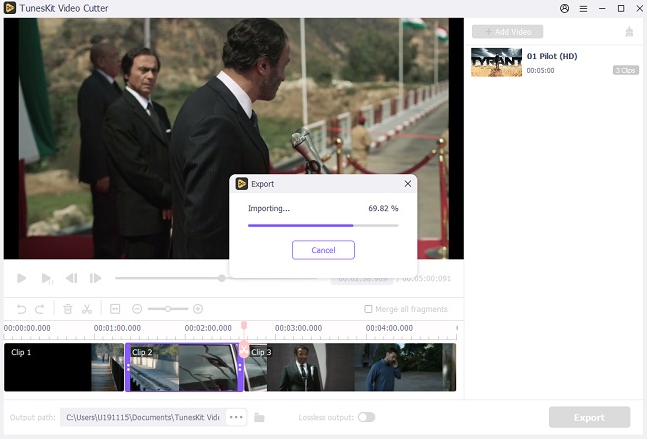
Task: Open the user account icon
Action: [565, 8]
